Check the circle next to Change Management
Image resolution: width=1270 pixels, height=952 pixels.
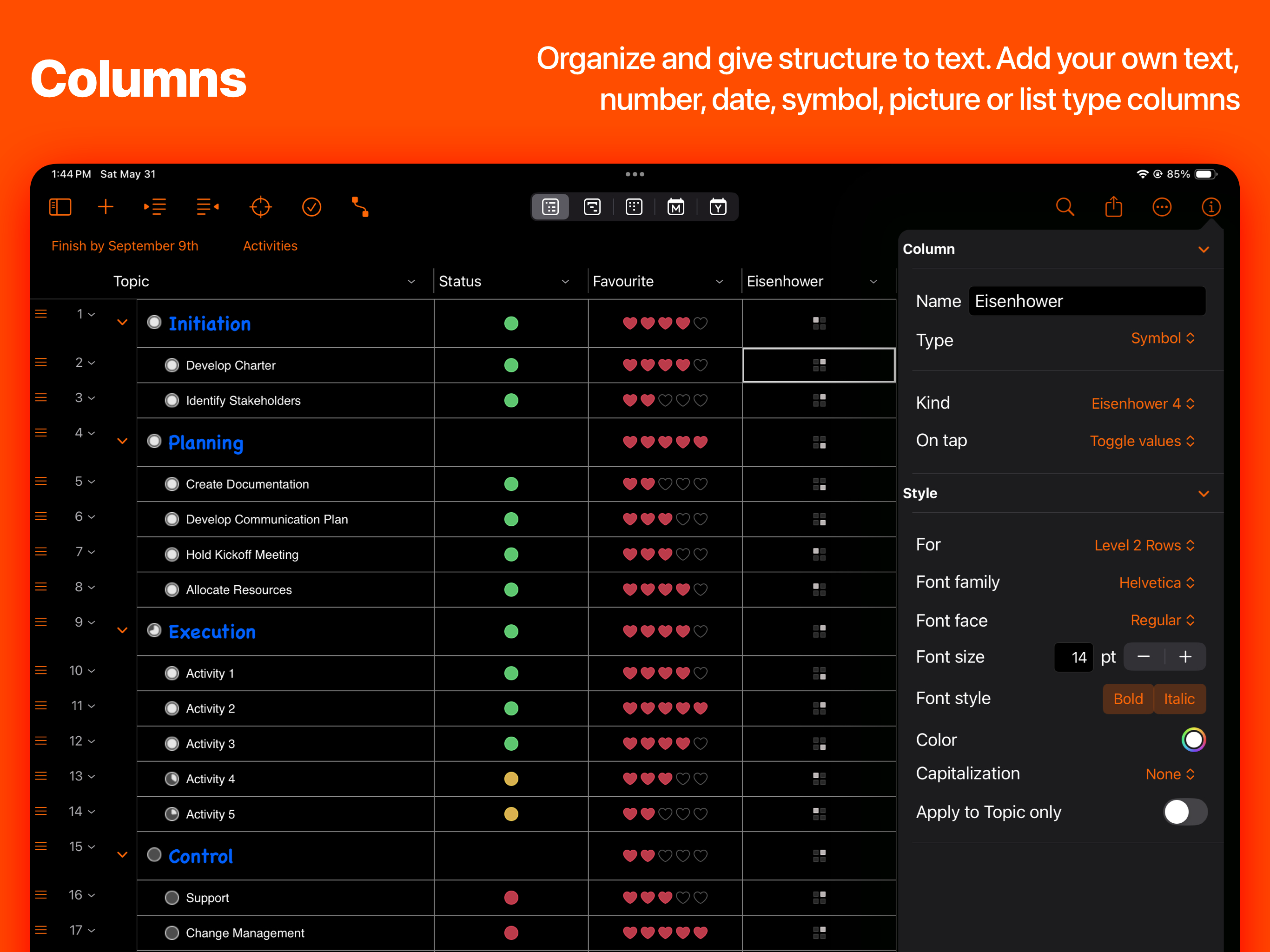click(x=172, y=932)
